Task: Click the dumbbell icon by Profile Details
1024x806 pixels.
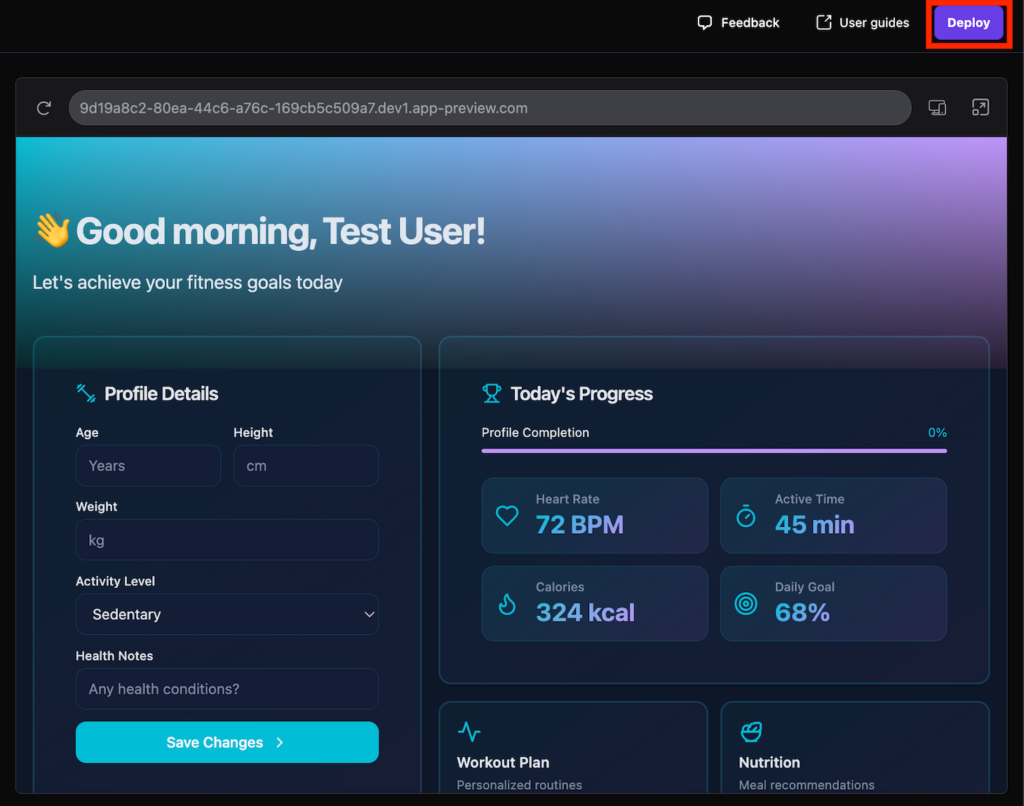Action: click(86, 394)
